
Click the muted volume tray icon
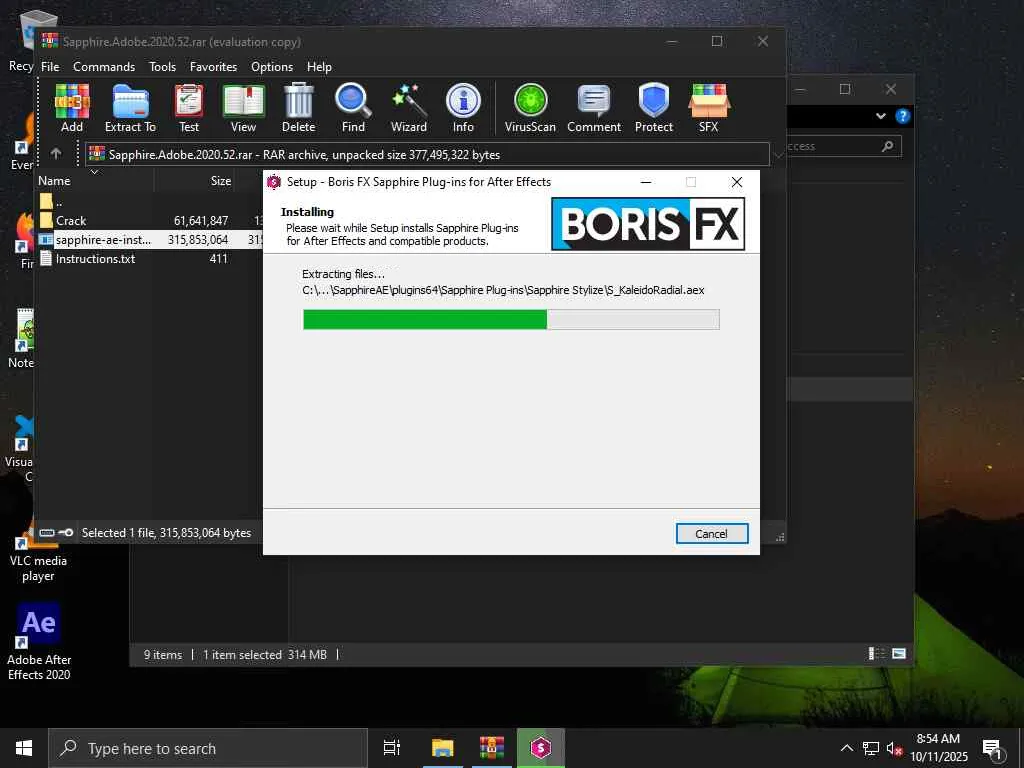coord(894,748)
